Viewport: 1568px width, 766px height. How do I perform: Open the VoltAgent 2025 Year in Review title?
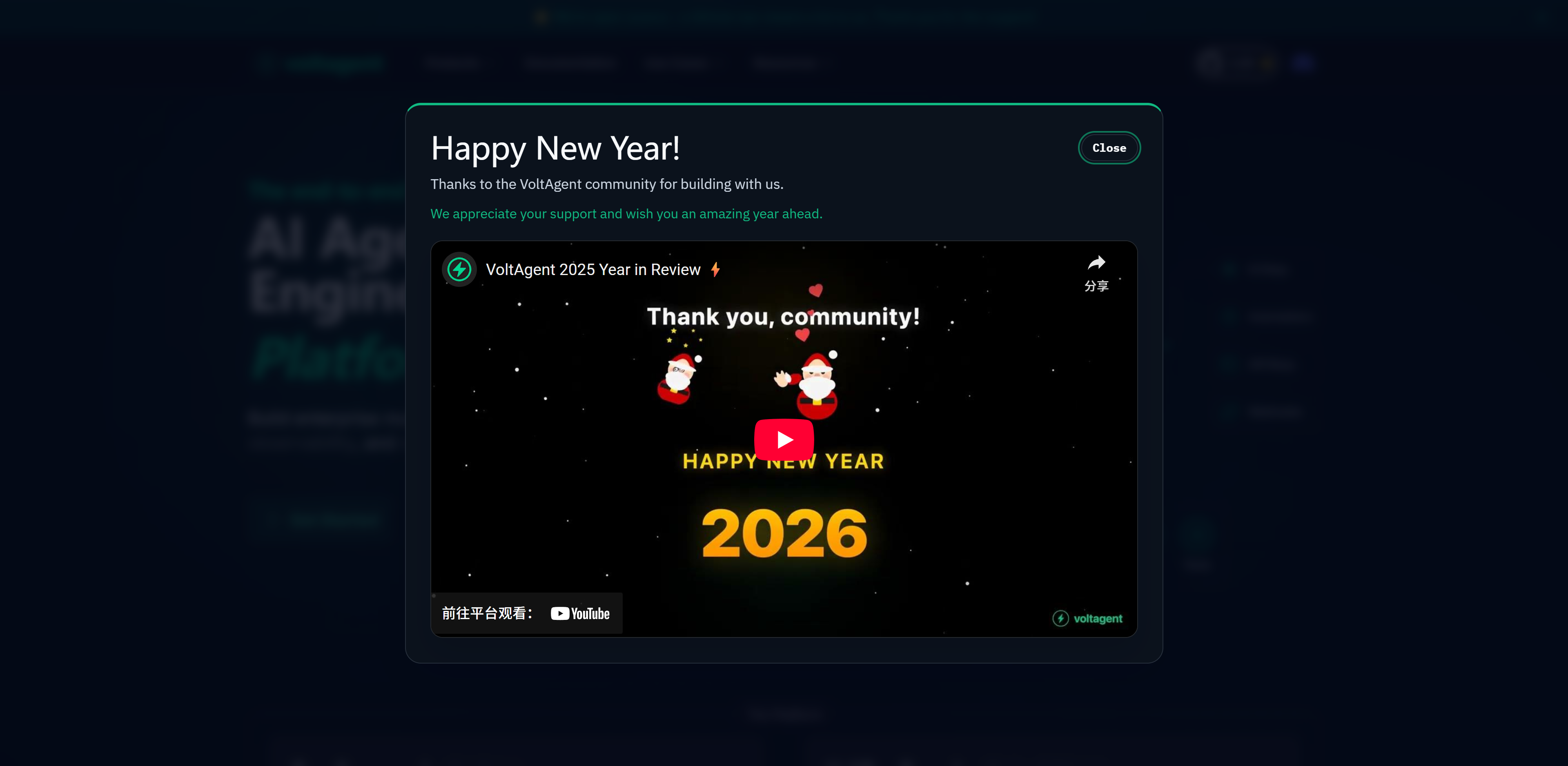[x=593, y=269]
